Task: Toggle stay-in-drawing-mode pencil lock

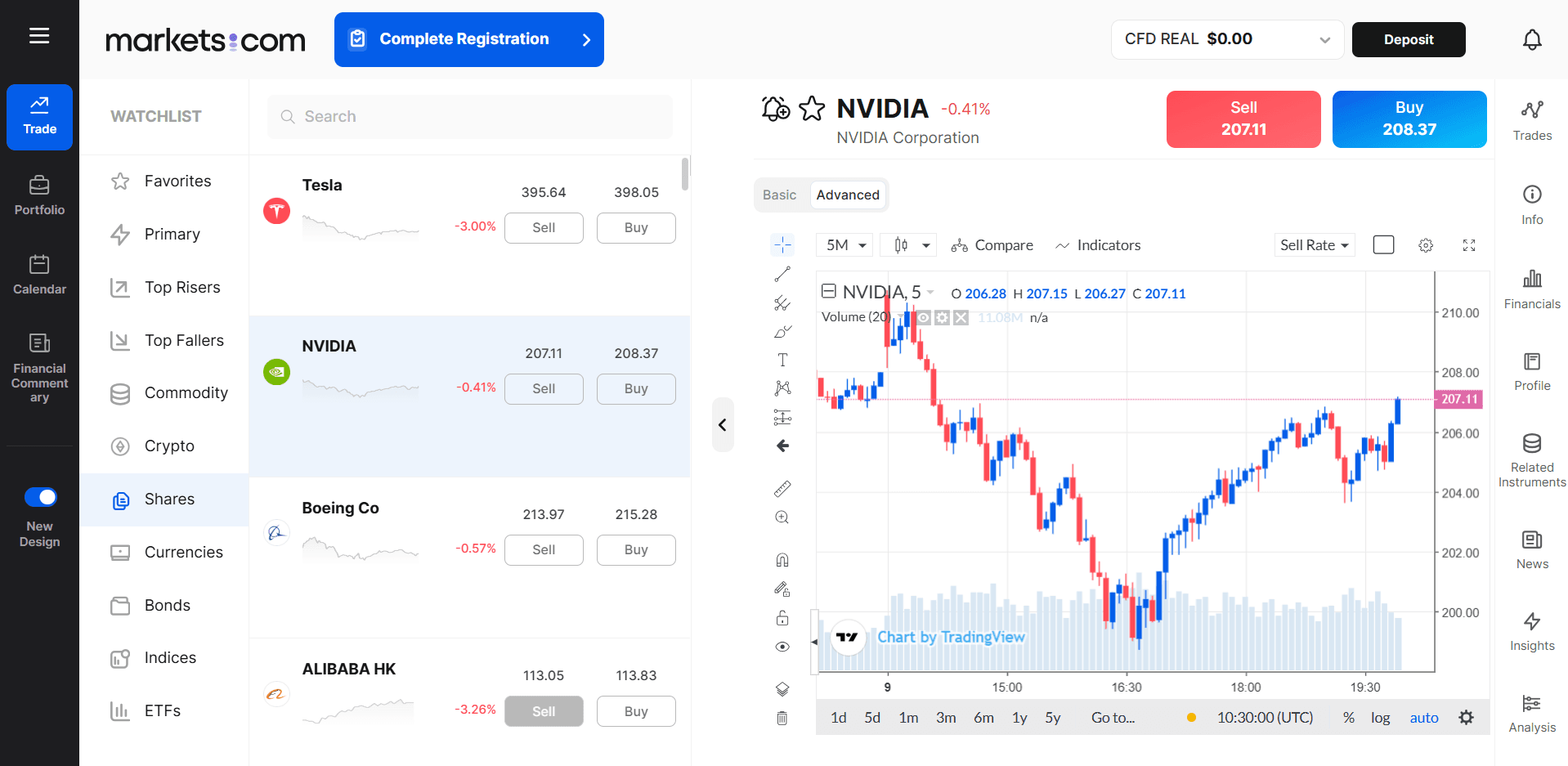Action: pyautogui.click(x=782, y=589)
